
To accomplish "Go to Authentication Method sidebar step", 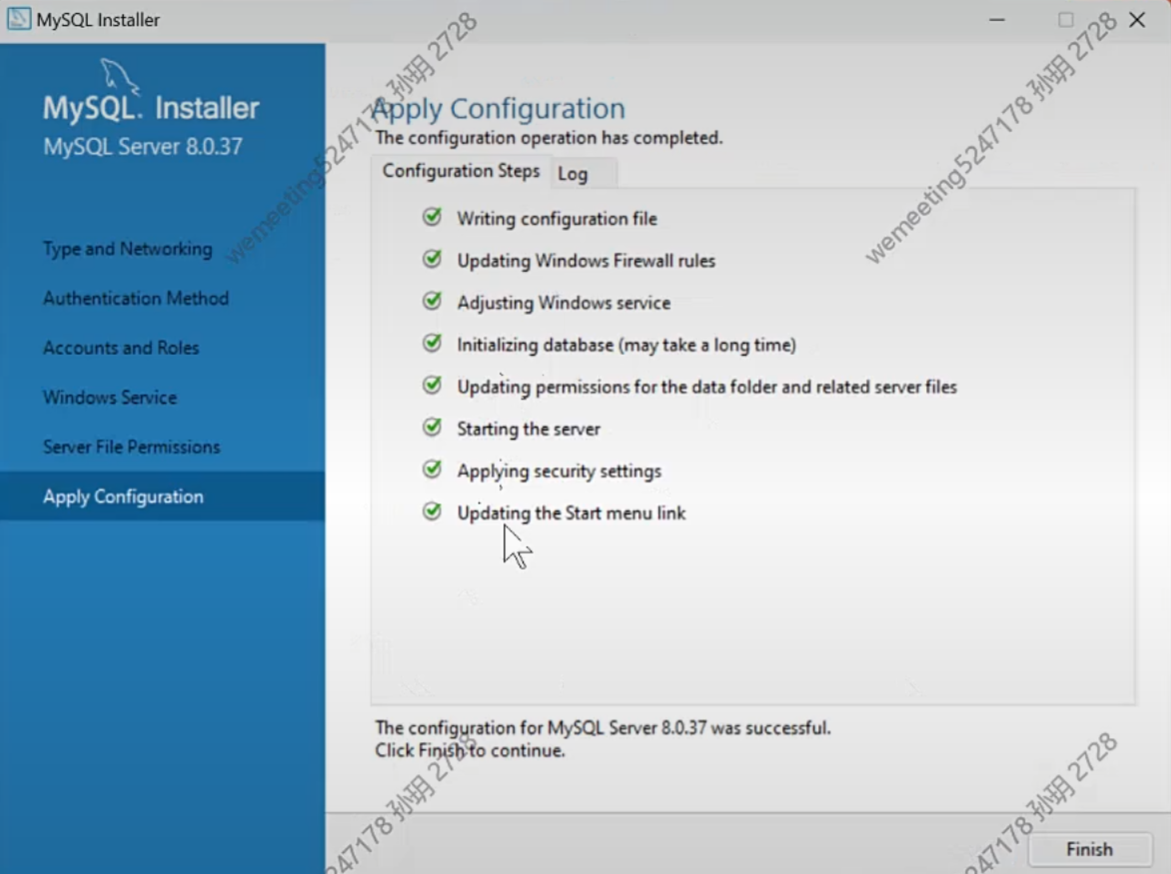I will (x=136, y=298).
